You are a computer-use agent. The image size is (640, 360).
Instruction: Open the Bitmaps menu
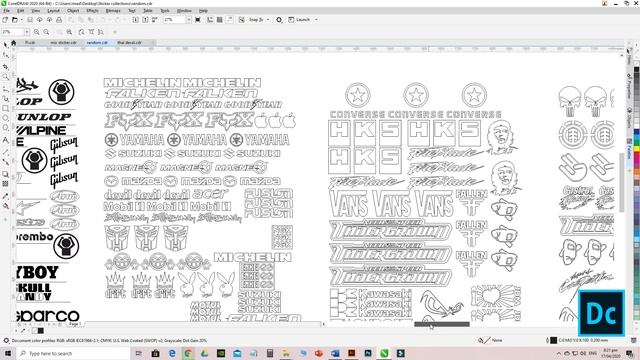point(113,11)
